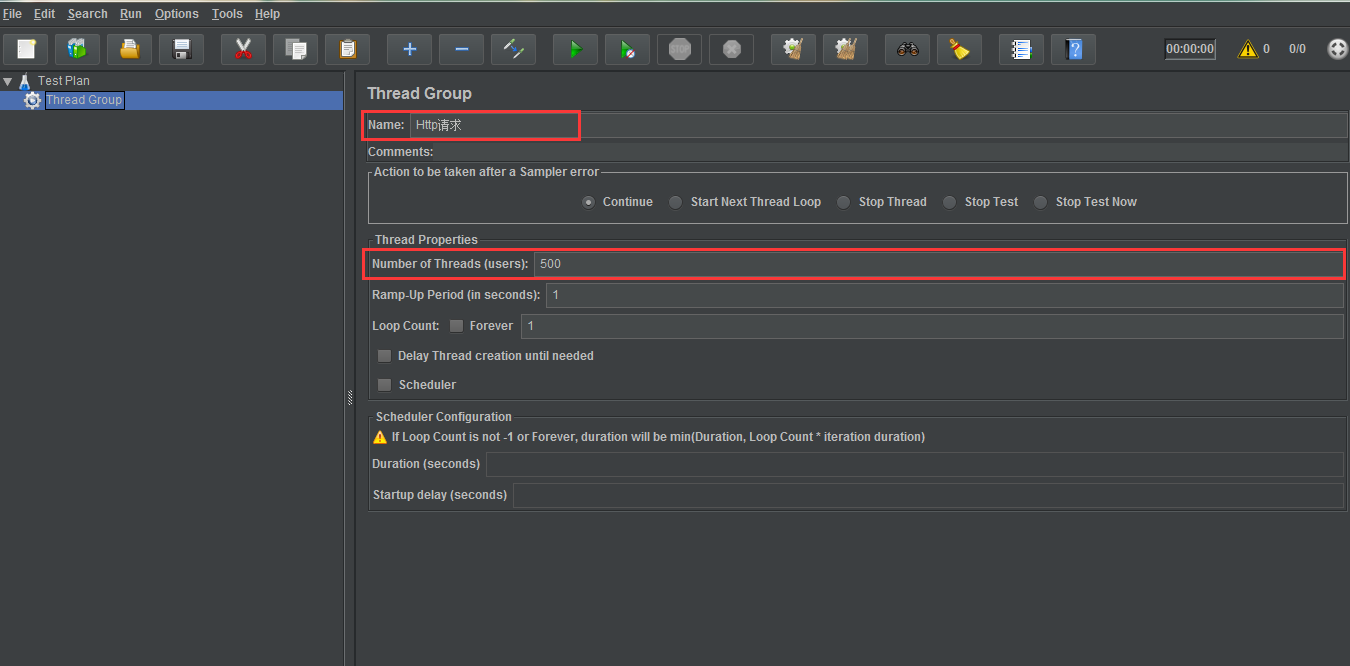
Task: Click the yellow warning triangle log icon
Action: coord(1247,49)
